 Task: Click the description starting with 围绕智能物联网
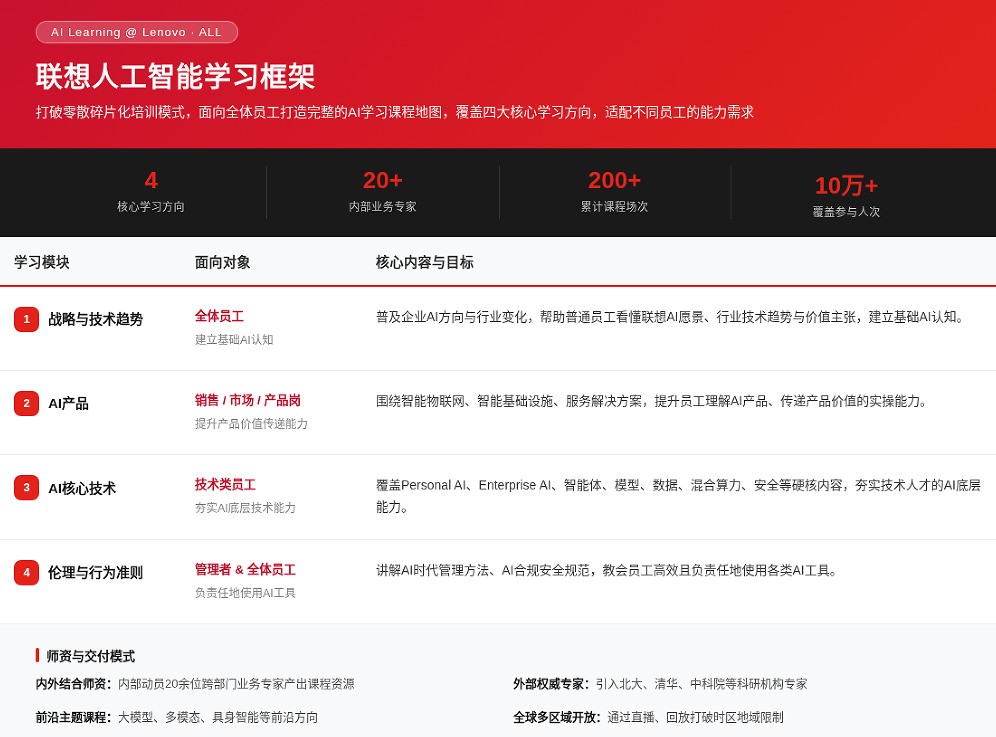tap(652, 402)
